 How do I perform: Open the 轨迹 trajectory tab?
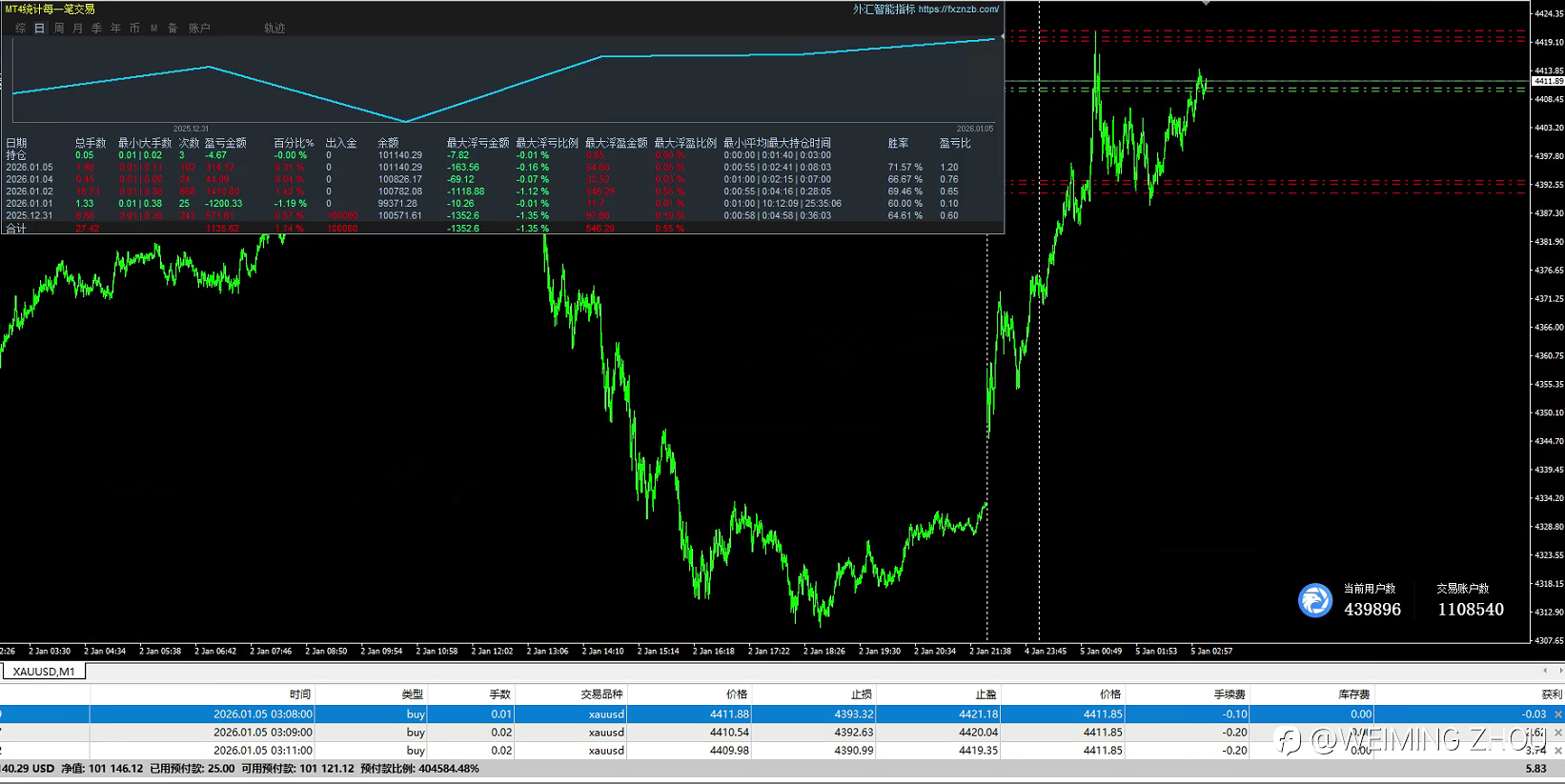274,29
